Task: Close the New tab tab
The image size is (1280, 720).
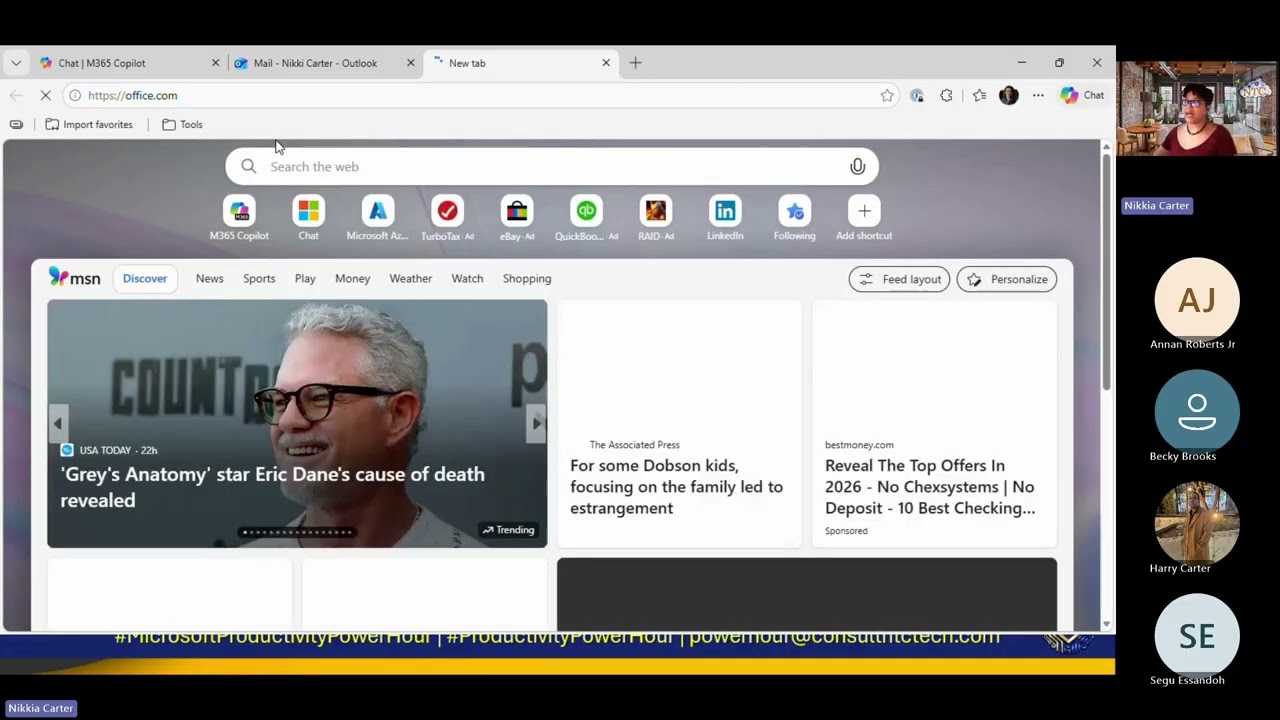Action: coord(606,63)
